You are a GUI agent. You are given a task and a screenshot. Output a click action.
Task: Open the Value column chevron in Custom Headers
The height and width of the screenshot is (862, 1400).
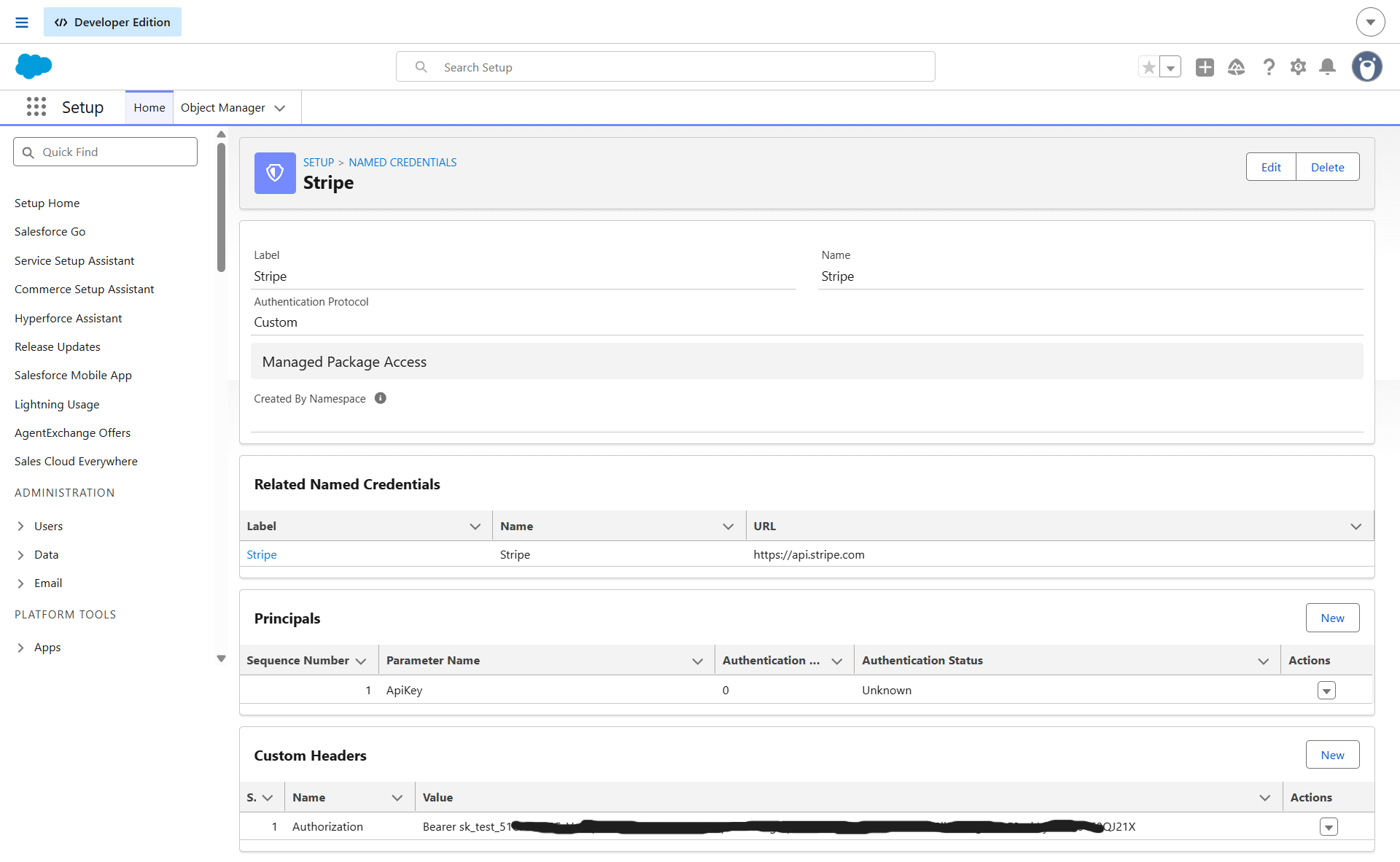[1265, 798]
